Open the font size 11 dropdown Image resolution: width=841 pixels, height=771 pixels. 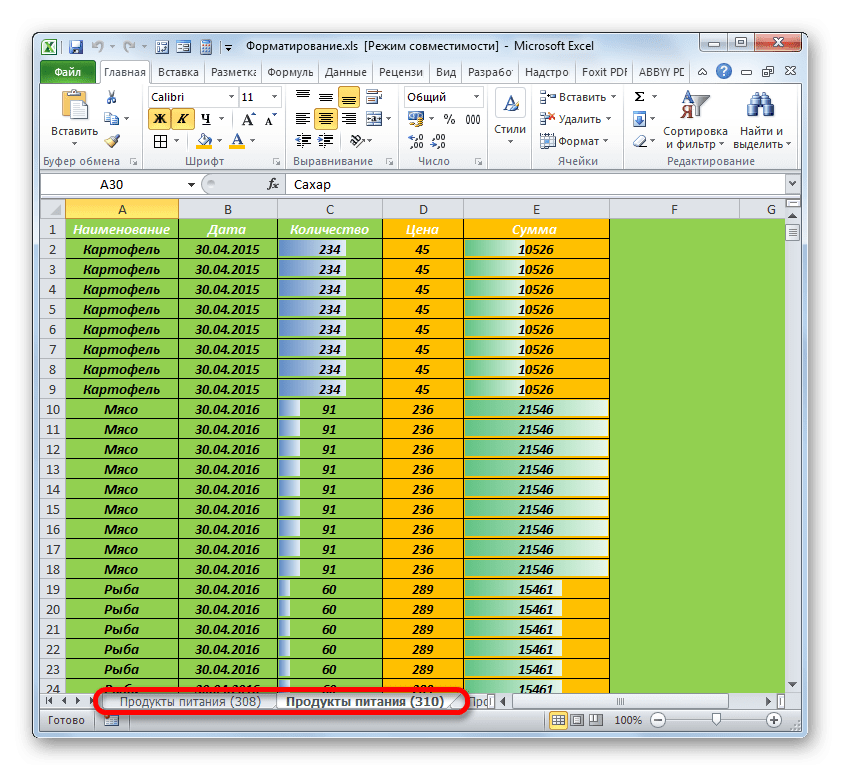[x=274, y=97]
